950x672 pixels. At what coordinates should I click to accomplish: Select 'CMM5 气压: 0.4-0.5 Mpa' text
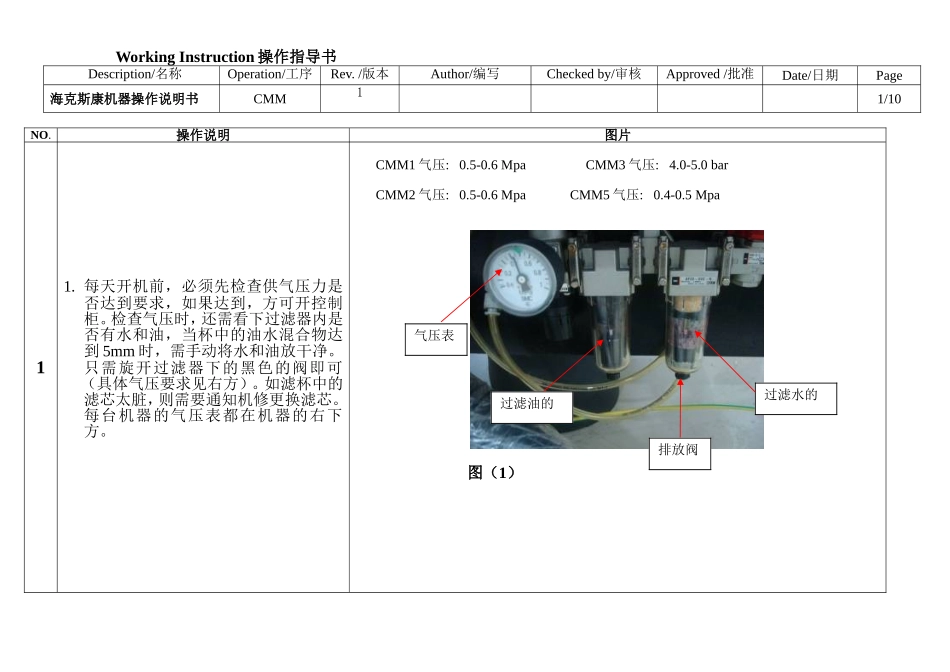click(x=645, y=195)
